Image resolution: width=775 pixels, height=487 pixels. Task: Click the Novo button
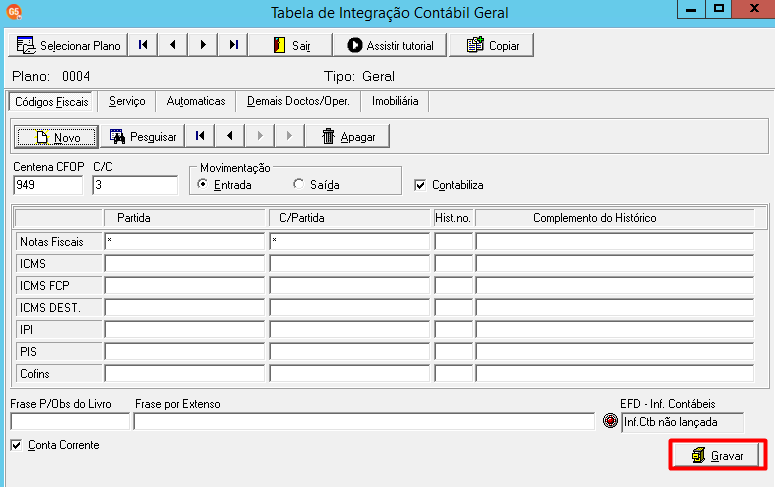56,137
